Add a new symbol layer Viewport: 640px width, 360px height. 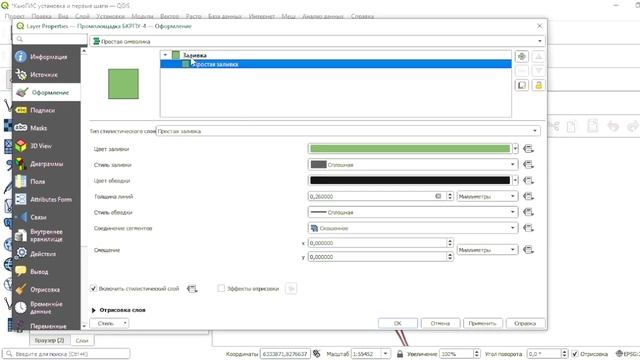point(522,57)
